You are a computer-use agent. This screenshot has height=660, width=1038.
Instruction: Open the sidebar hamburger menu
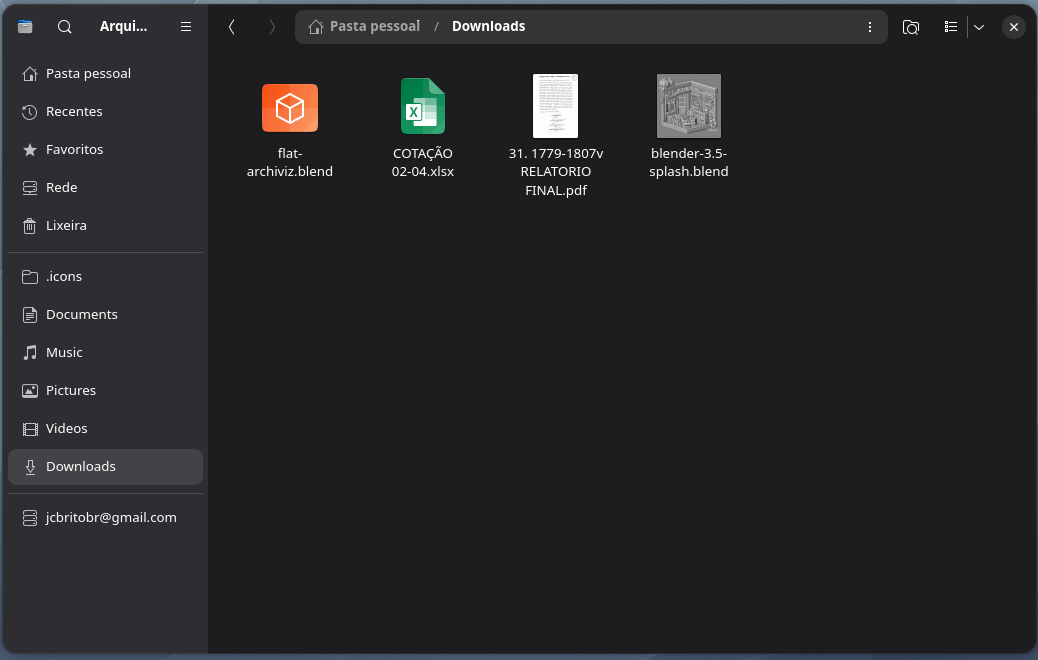tap(186, 27)
